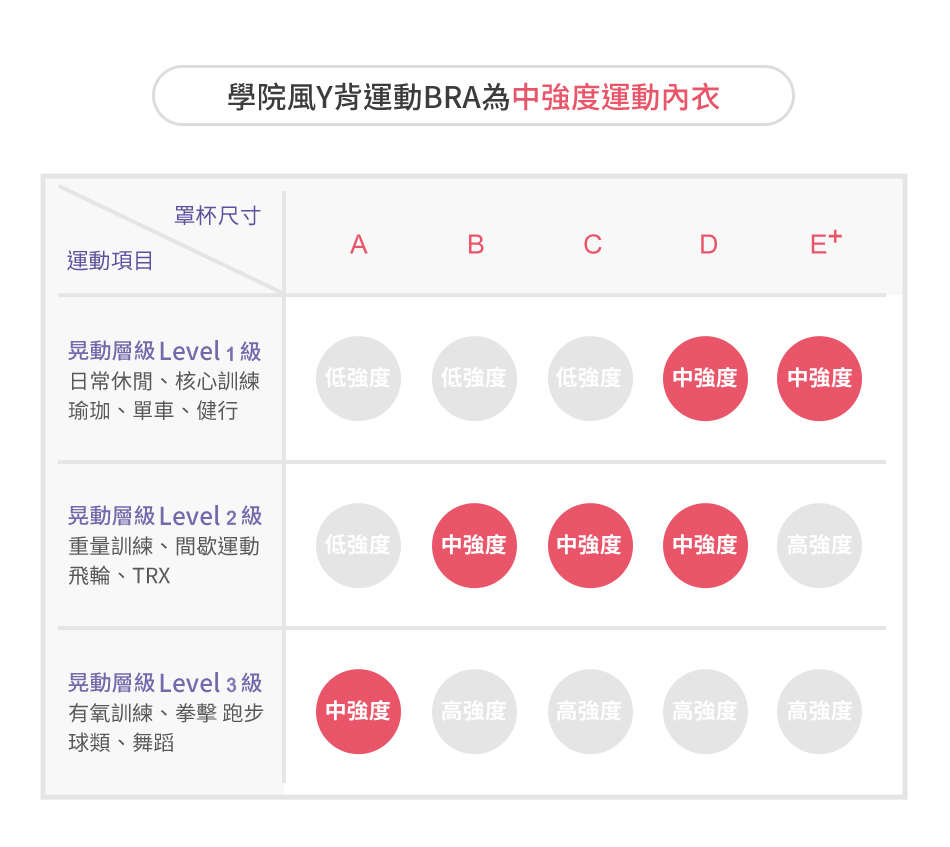Select cup size A column header
The width and height of the screenshot is (950, 847).
tap(359, 245)
